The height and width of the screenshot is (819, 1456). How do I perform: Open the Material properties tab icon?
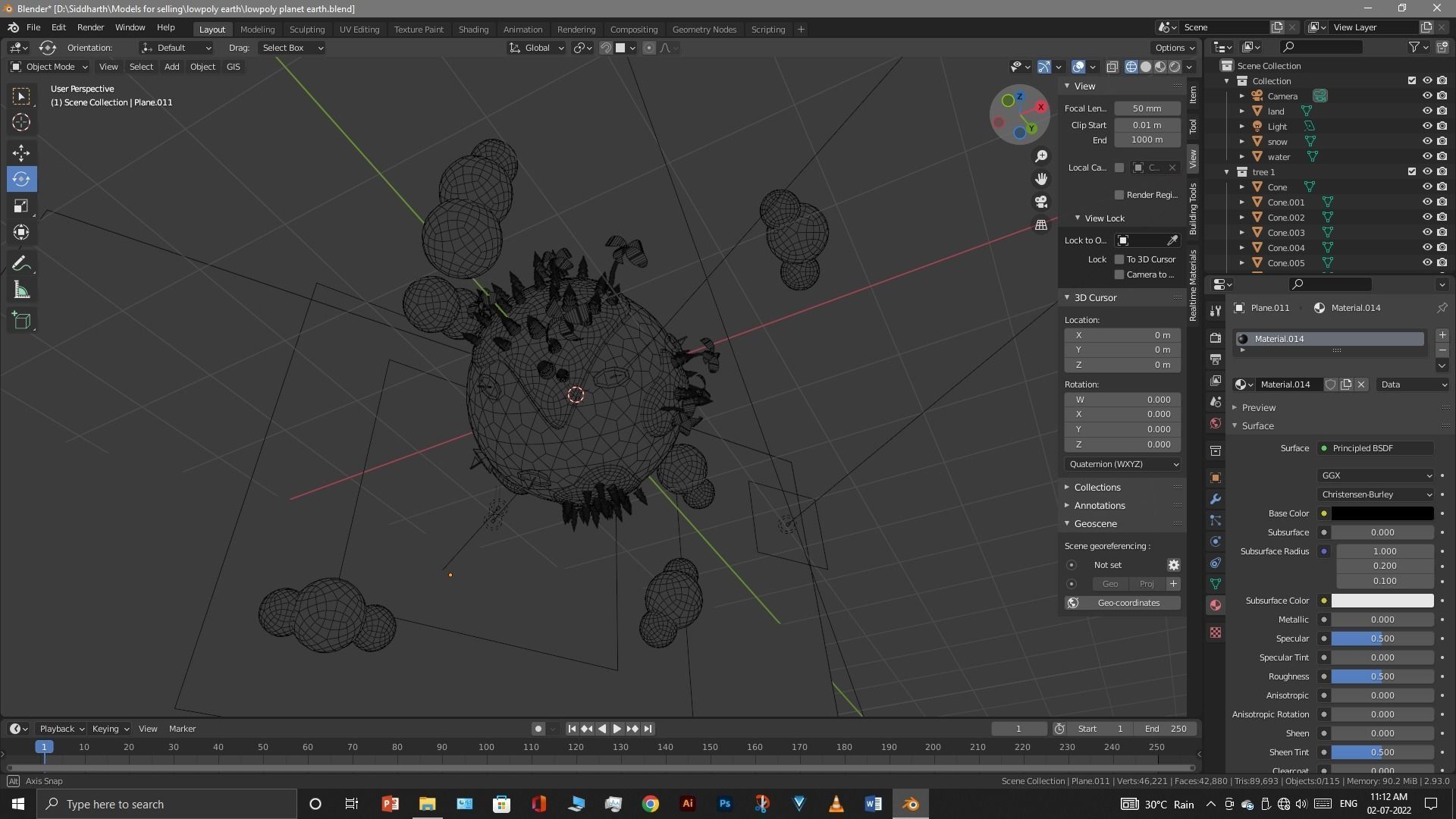[1216, 605]
